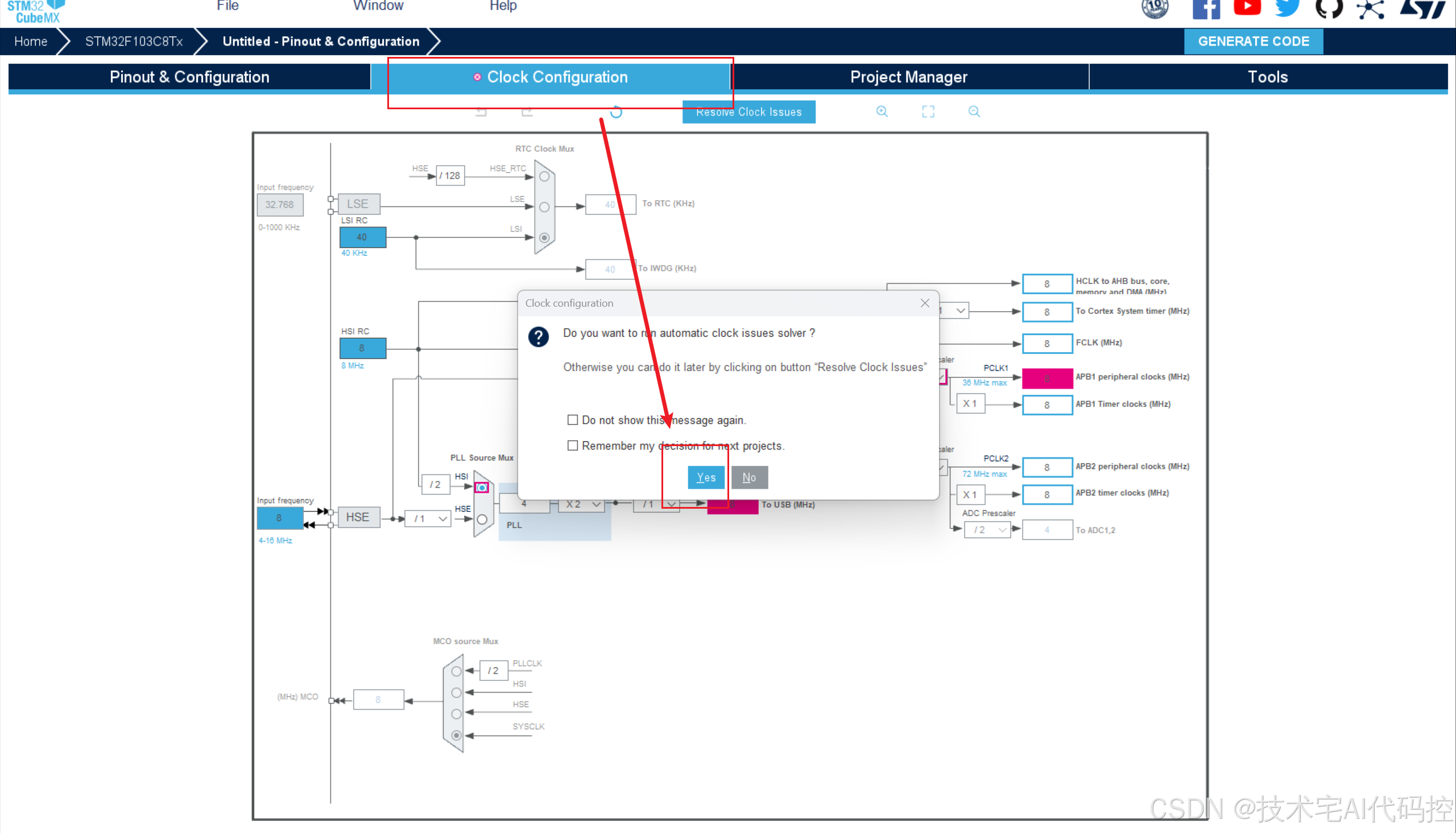1456x833 pixels.
Task: Select LSE radio in RTC Clock Mux
Action: [x=544, y=207]
